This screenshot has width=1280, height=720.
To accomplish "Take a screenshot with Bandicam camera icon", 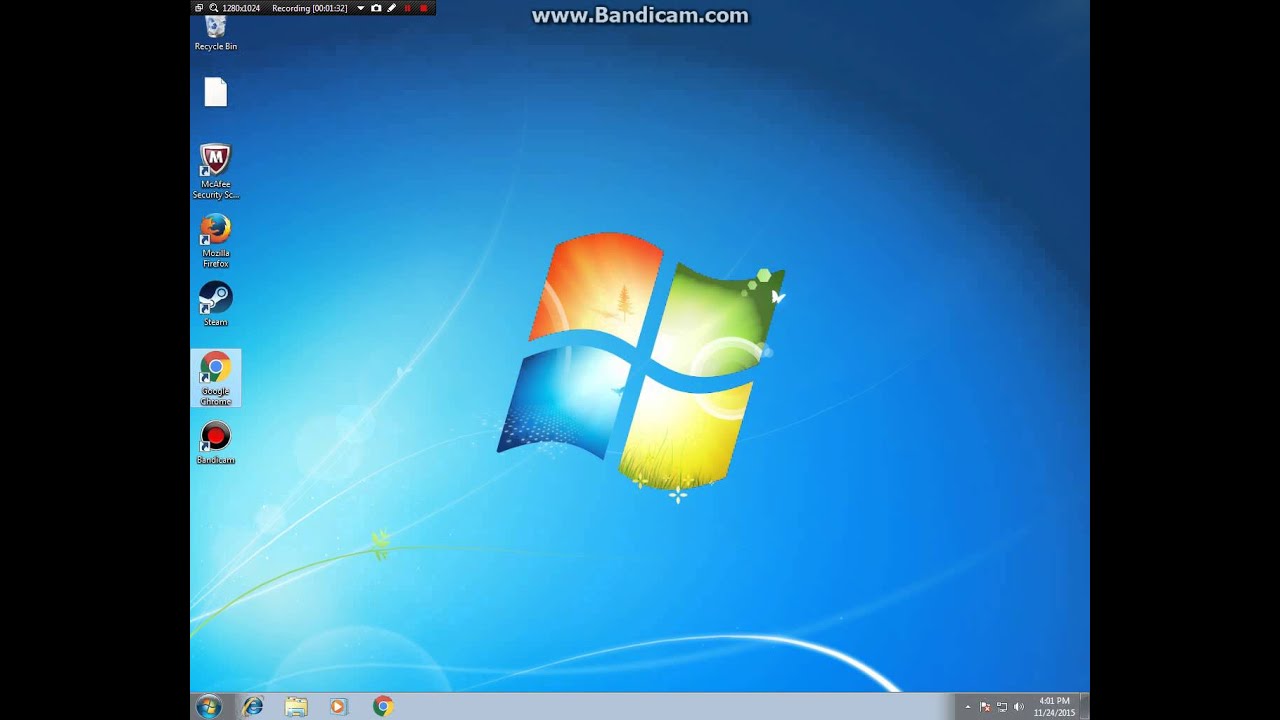I will tap(376, 8).
